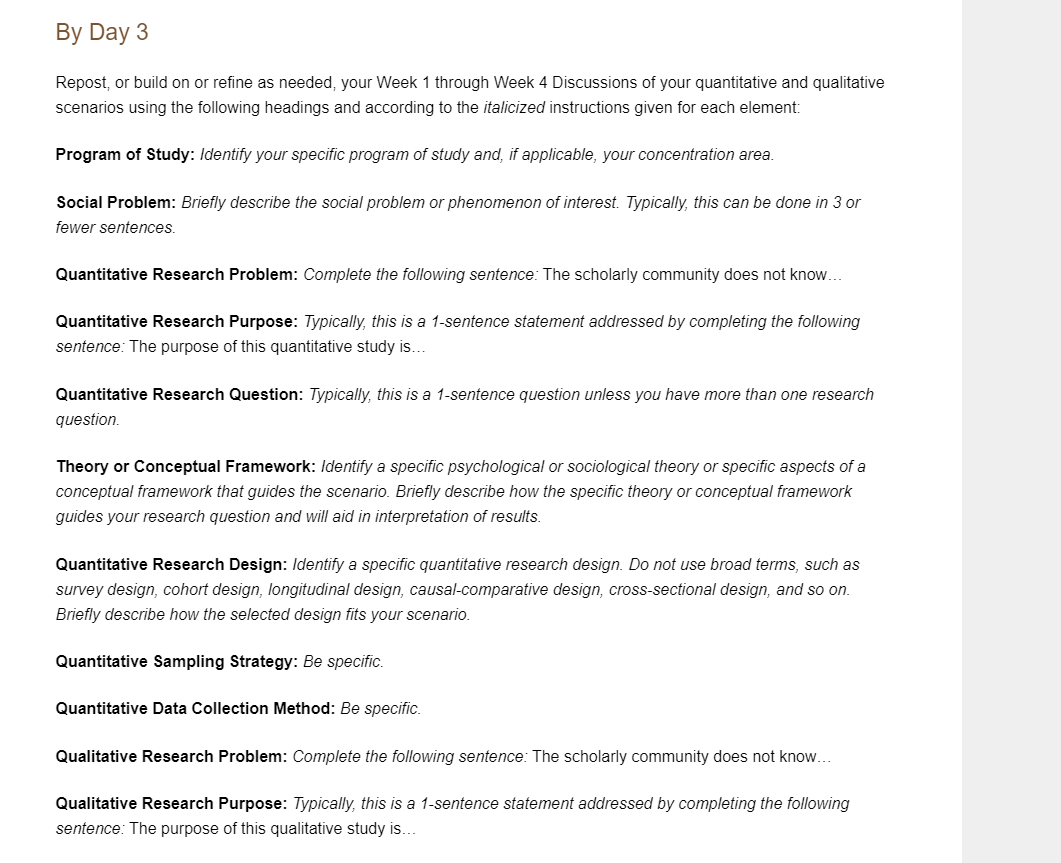The height and width of the screenshot is (863, 1061).
Task: Click the gray sidebar area on the right
Action: coord(1011,431)
